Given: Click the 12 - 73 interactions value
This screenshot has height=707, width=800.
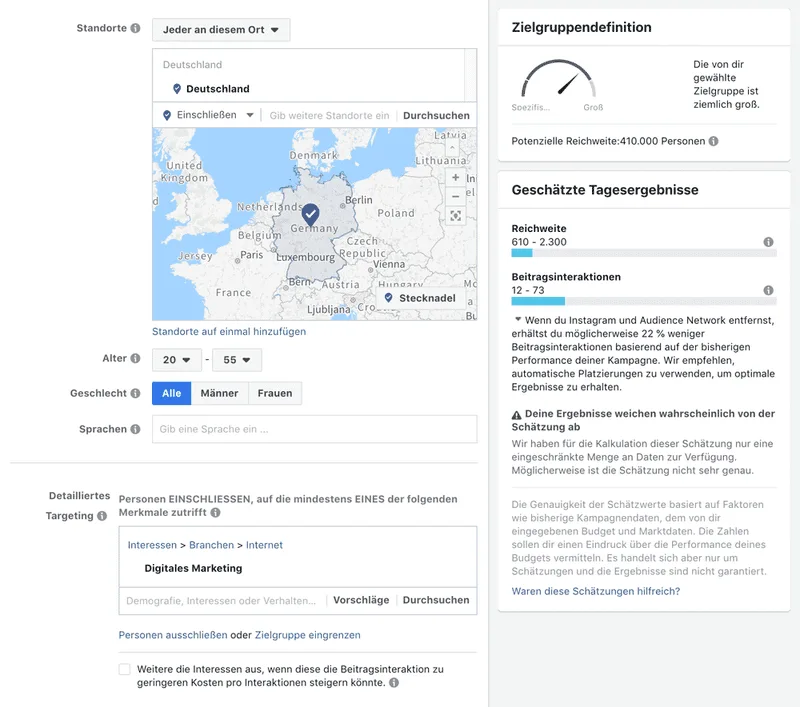Looking at the screenshot, I should point(528,290).
